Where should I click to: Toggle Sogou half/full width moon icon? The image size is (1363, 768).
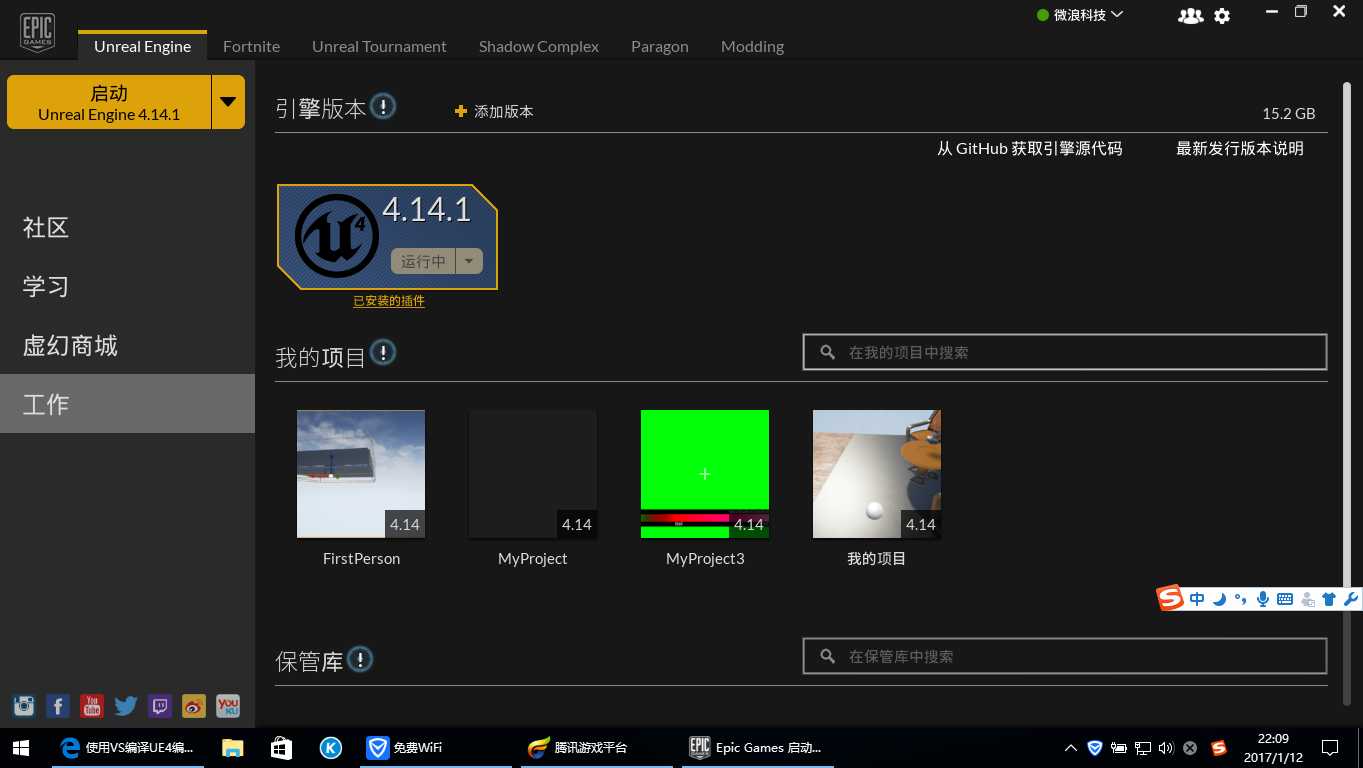tap(1219, 599)
